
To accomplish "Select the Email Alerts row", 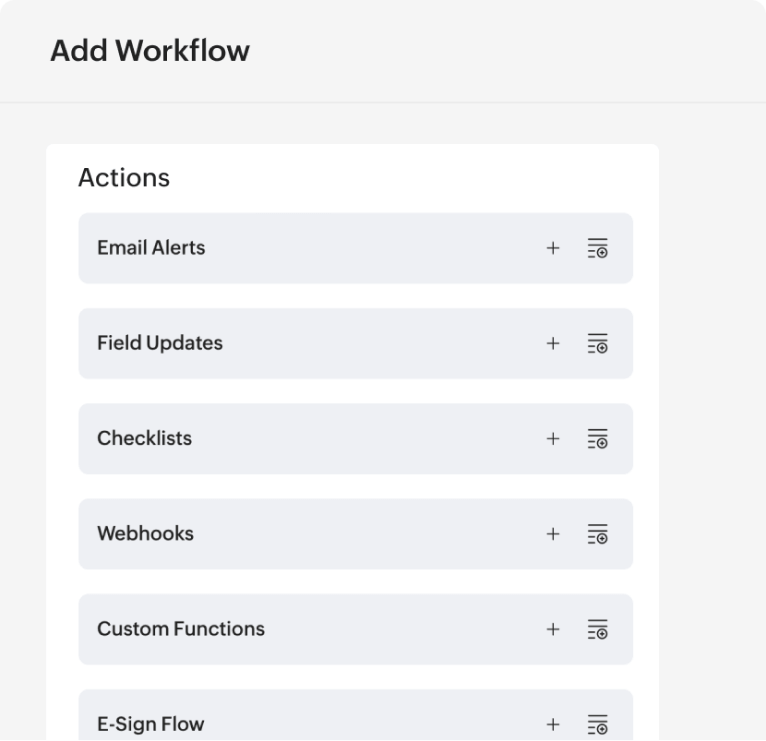I will [300, 248].
